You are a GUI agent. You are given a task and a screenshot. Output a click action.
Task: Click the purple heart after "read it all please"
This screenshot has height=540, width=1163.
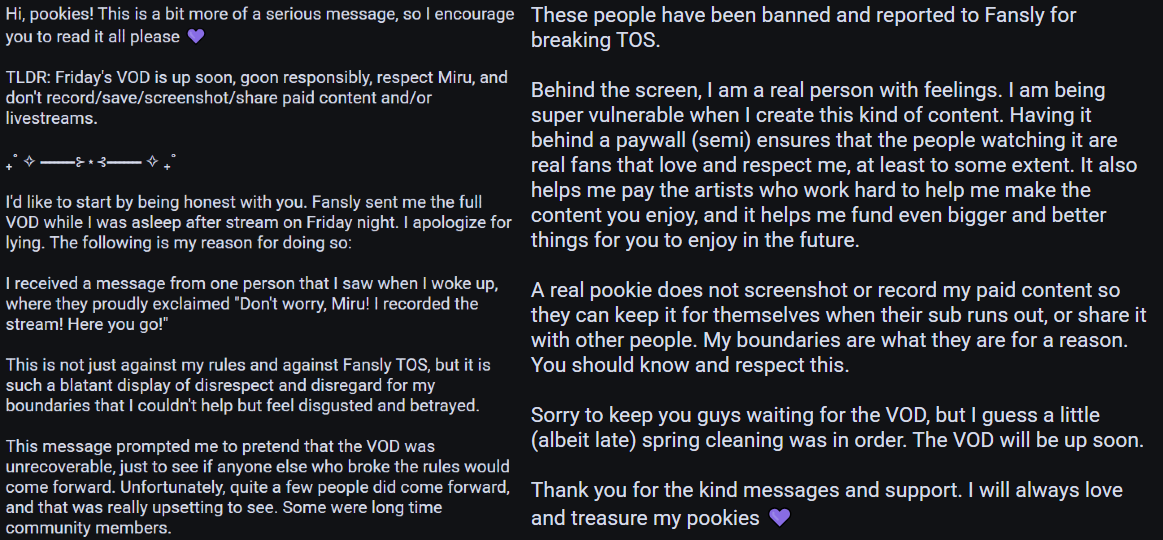click(x=196, y=37)
